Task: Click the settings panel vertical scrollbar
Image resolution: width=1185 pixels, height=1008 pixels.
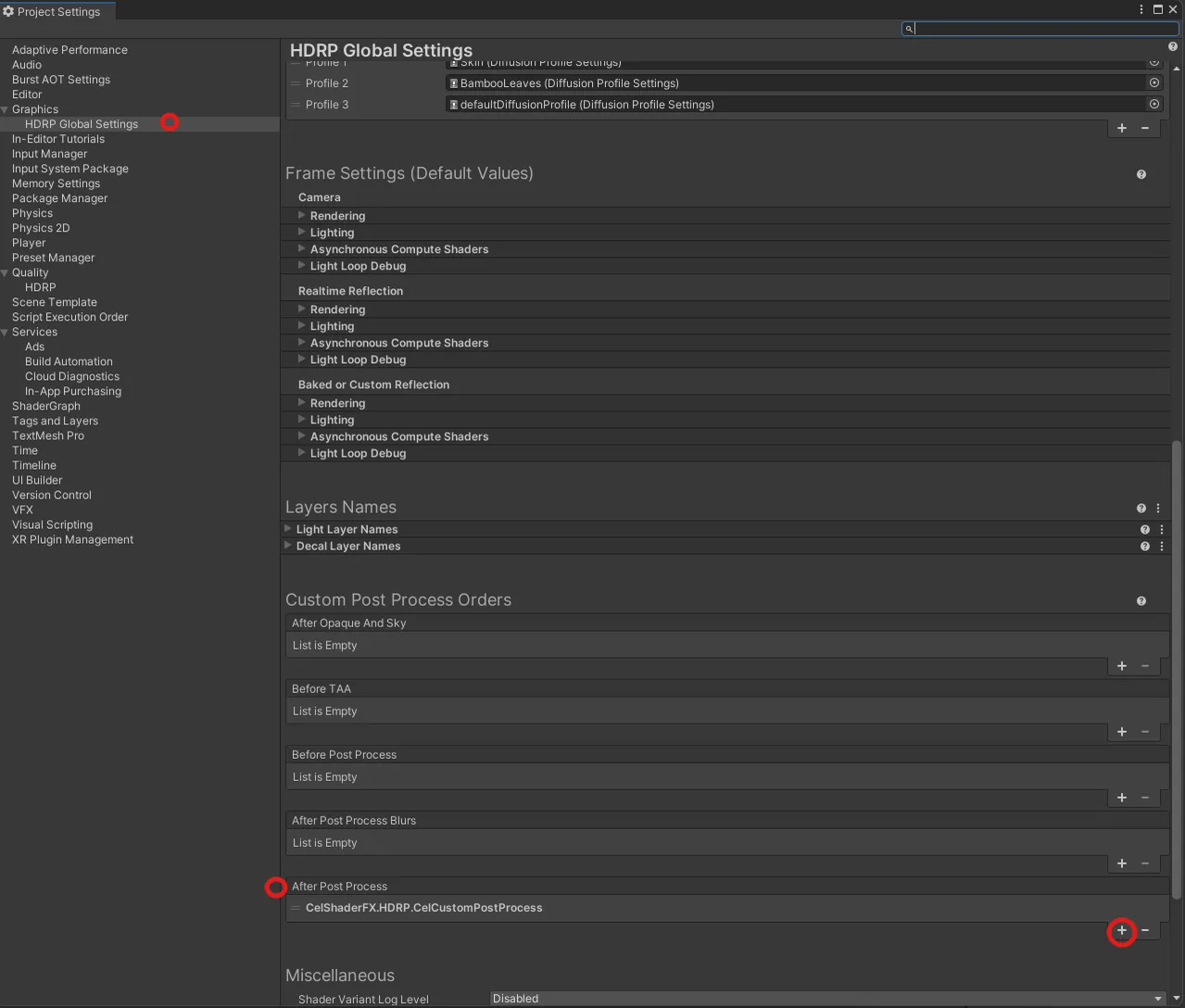Action: [1177, 669]
